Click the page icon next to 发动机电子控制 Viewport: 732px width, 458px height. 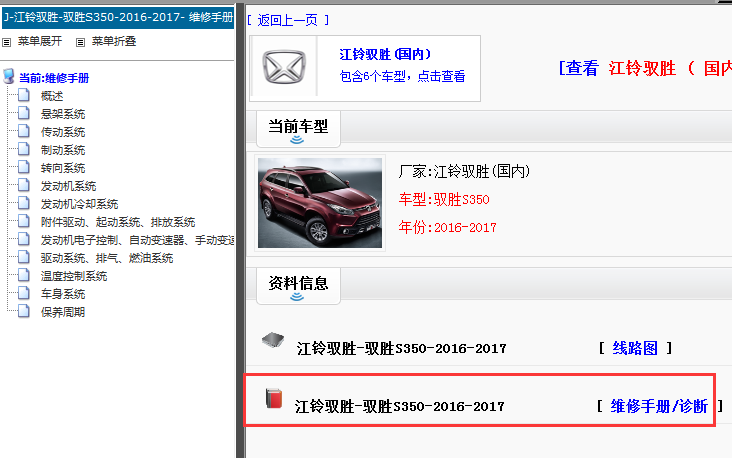pos(24,240)
